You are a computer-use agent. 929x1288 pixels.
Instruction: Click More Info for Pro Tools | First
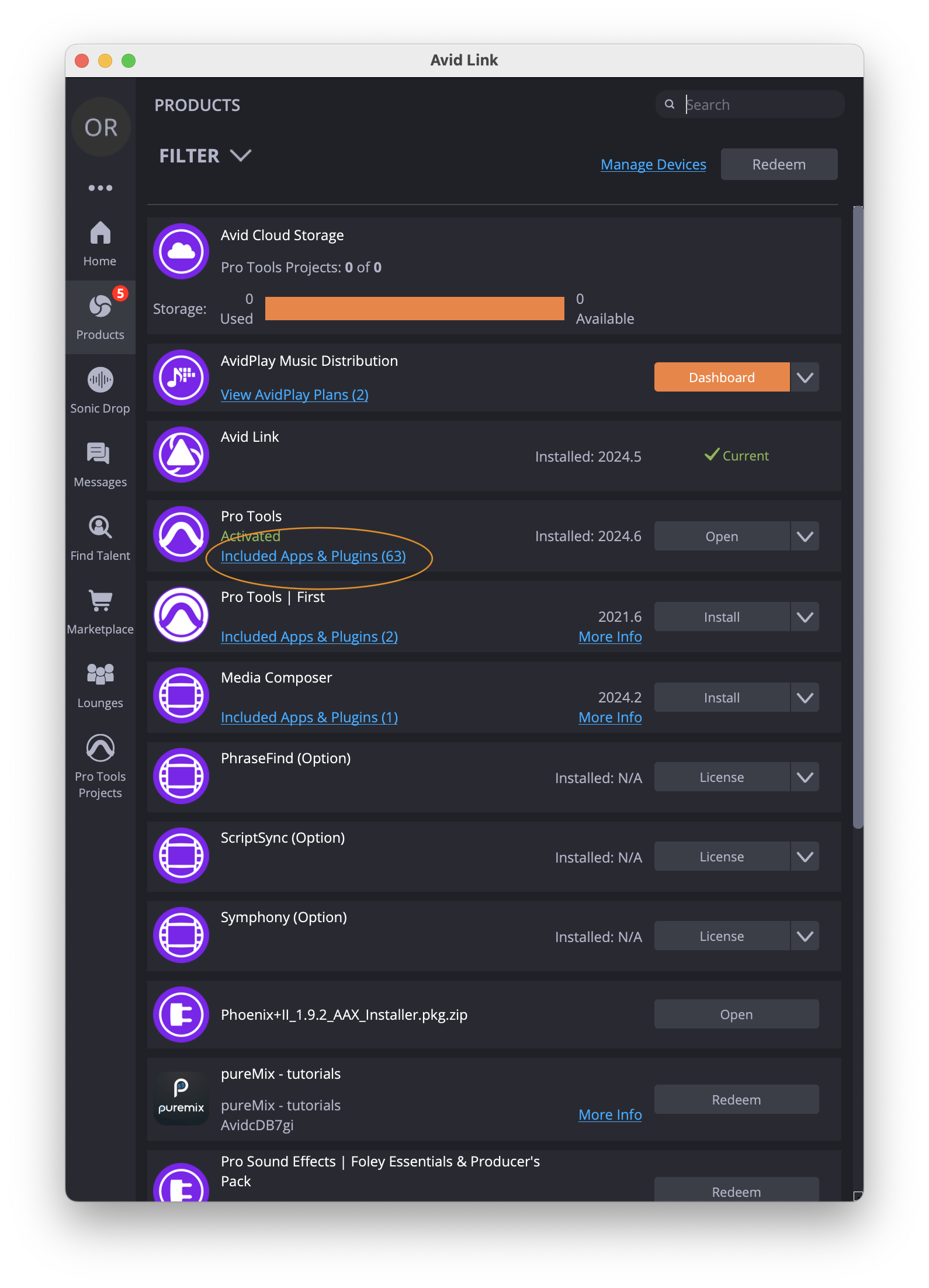[x=610, y=636]
